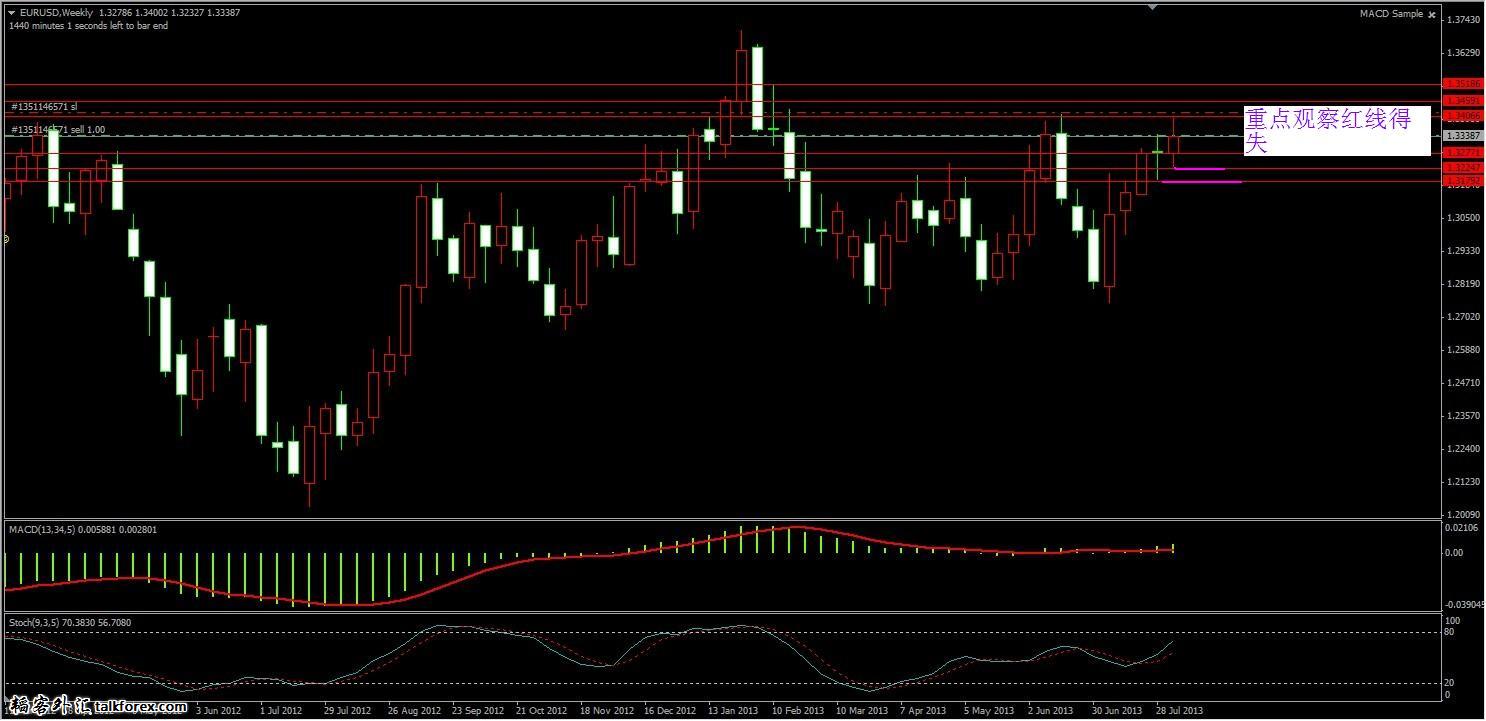
Task: Click the red 1.31792 price level tag
Action: coord(1463,180)
